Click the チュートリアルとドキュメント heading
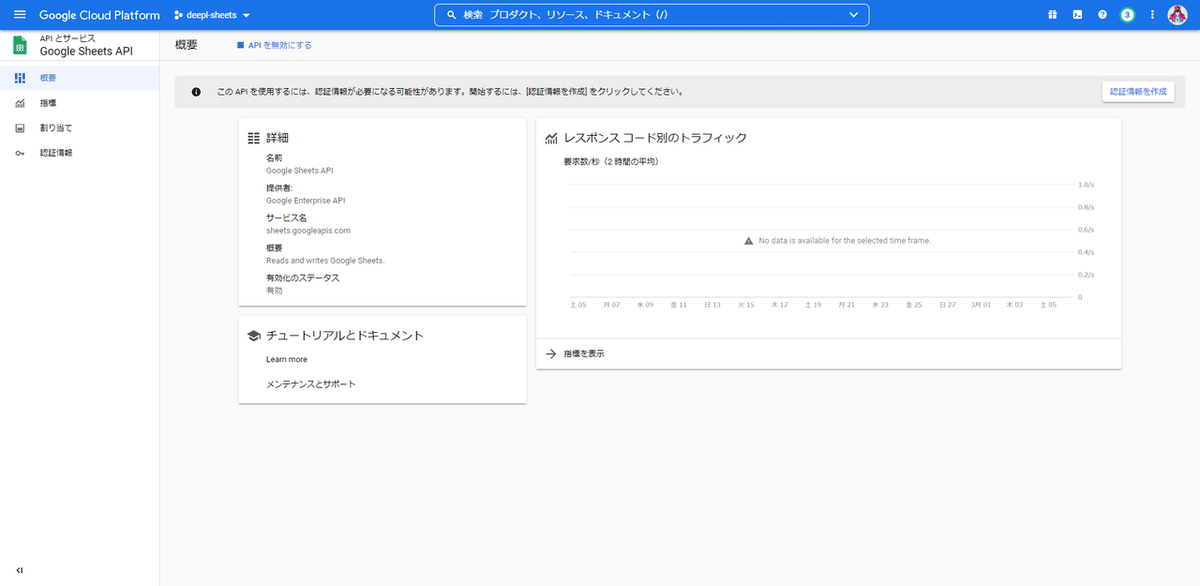The image size is (1200, 586). [345, 336]
